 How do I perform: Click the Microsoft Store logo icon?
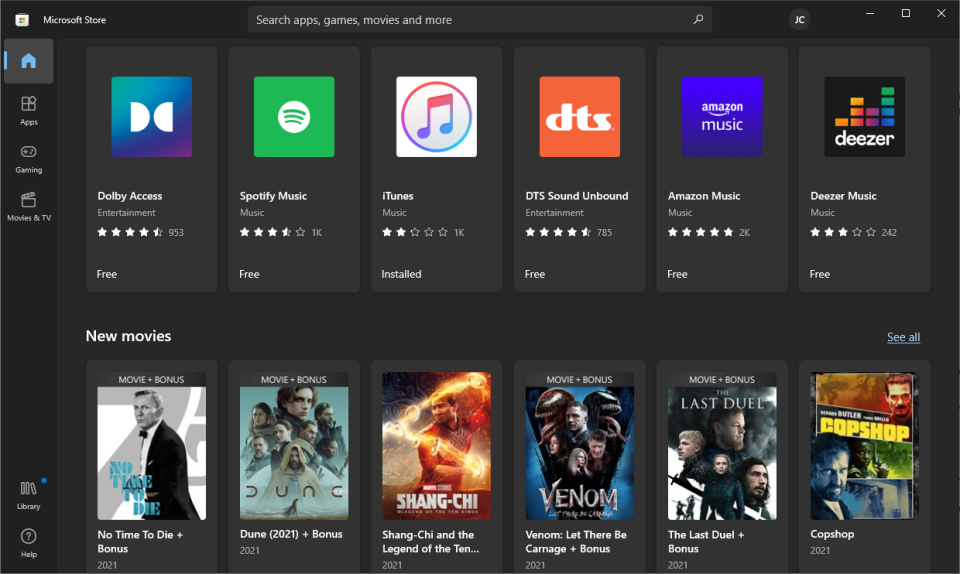[x=22, y=20]
